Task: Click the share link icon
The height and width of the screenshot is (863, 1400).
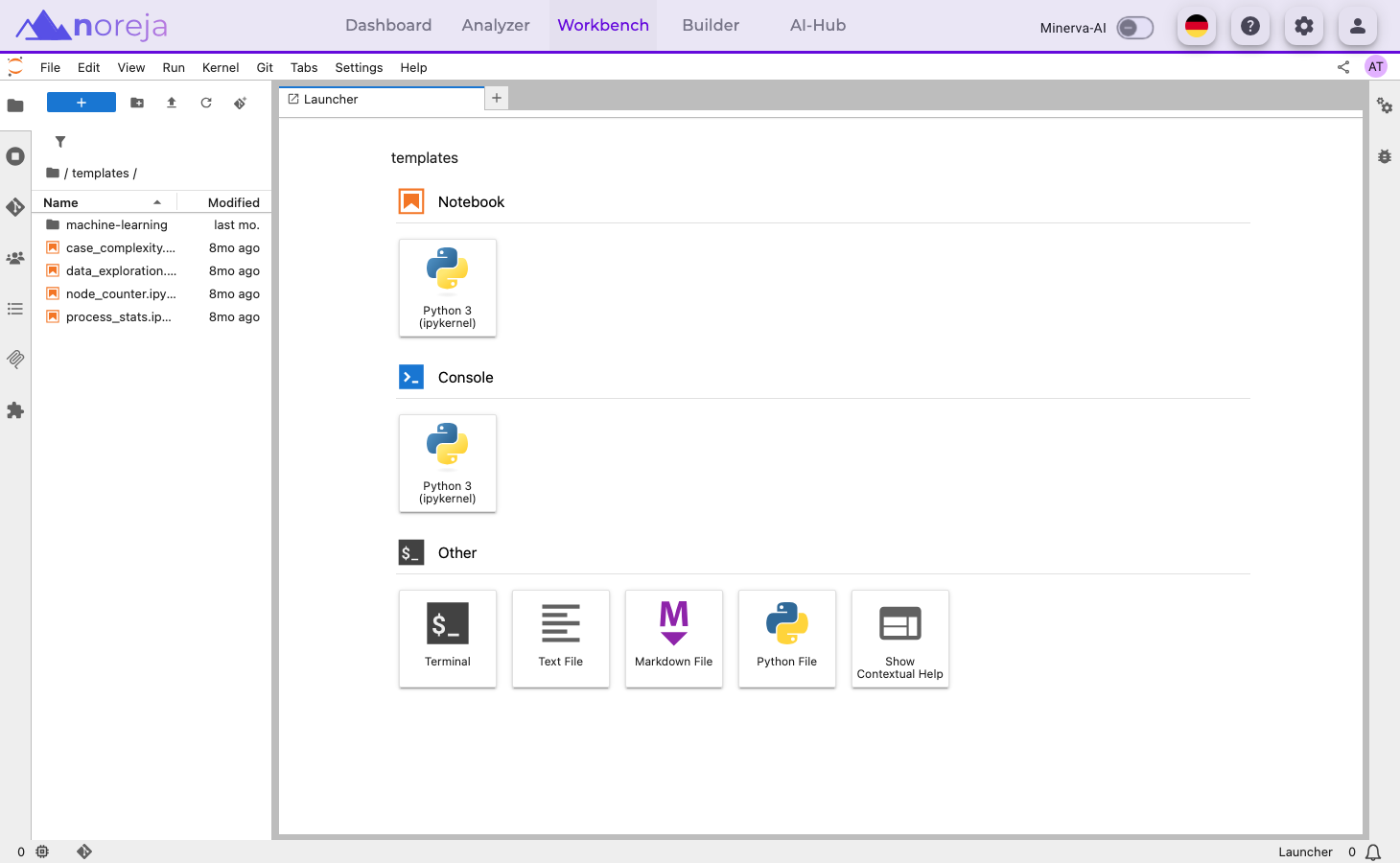Action: tap(1343, 67)
